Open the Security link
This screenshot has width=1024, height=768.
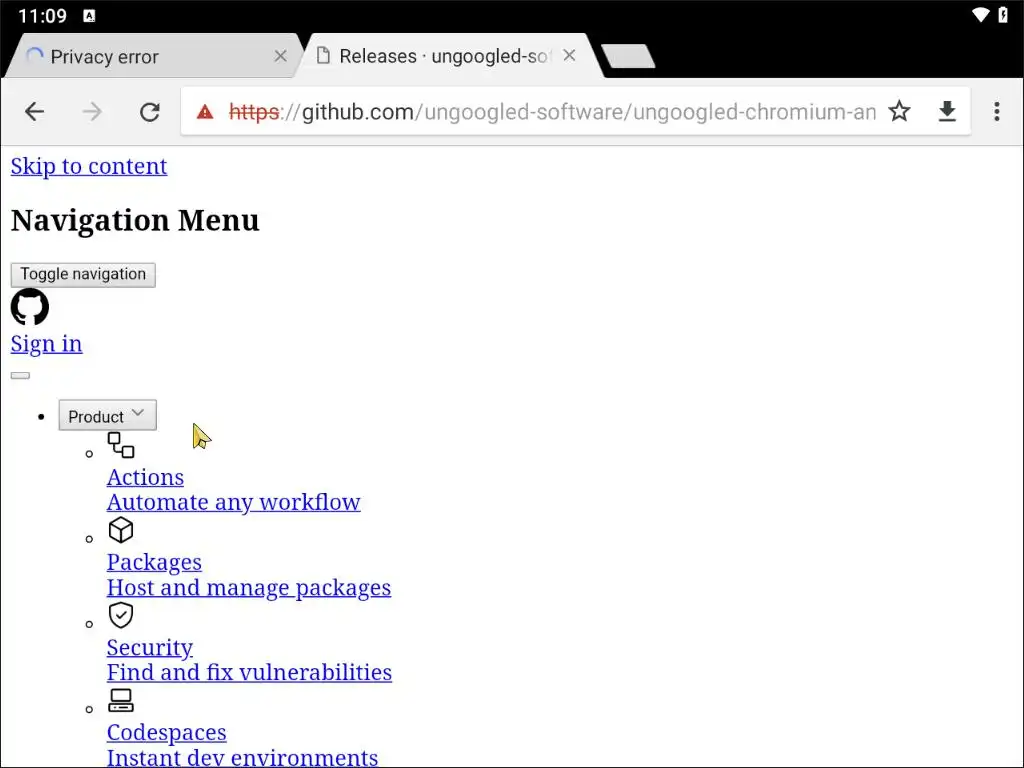(x=150, y=648)
